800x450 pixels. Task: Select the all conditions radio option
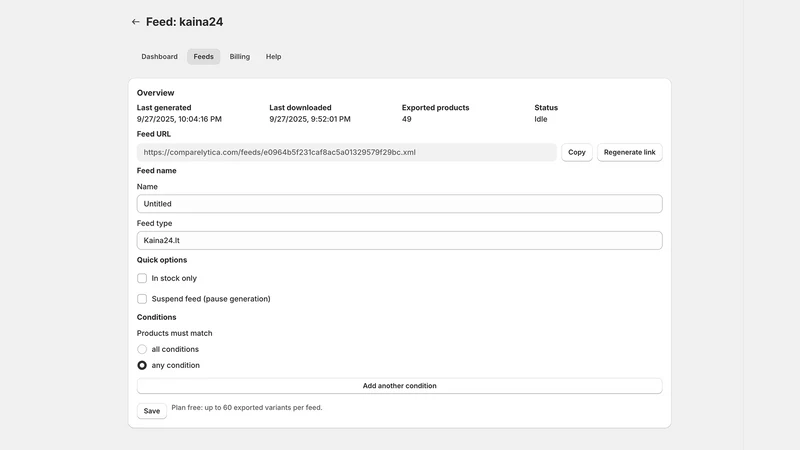[142, 349]
